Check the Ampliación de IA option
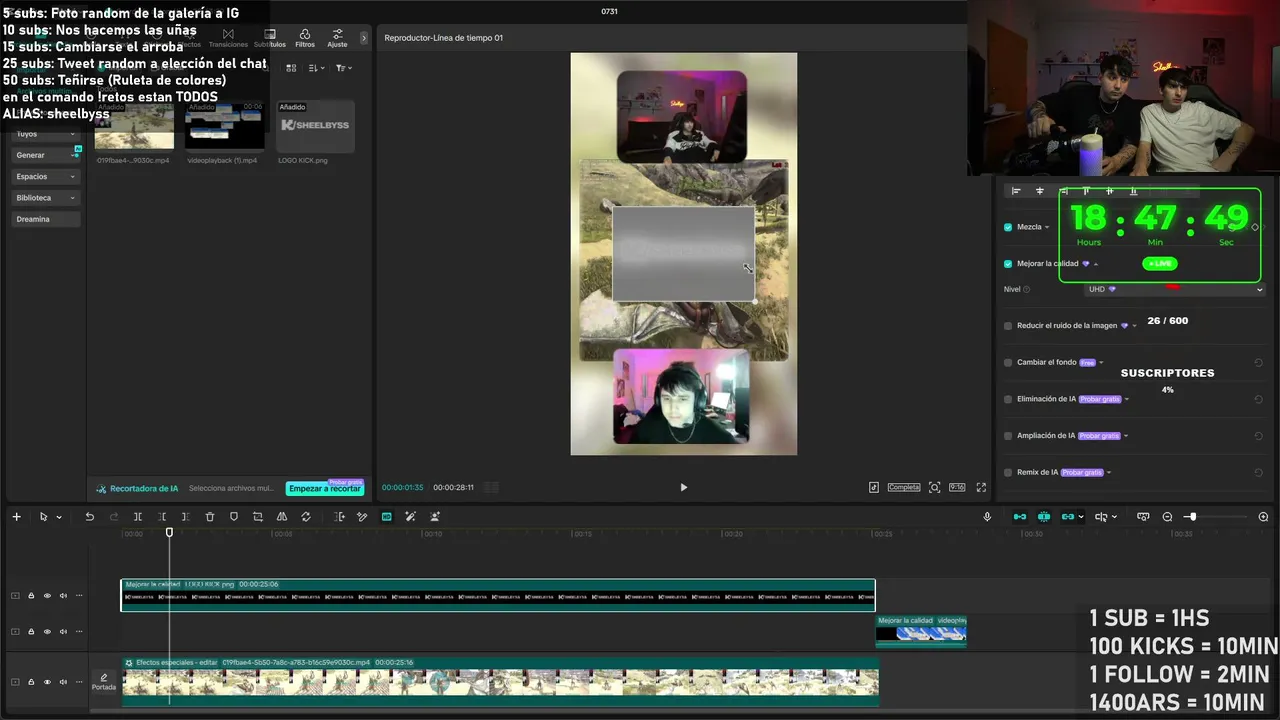This screenshot has height=720, width=1280. tap(1008, 436)
